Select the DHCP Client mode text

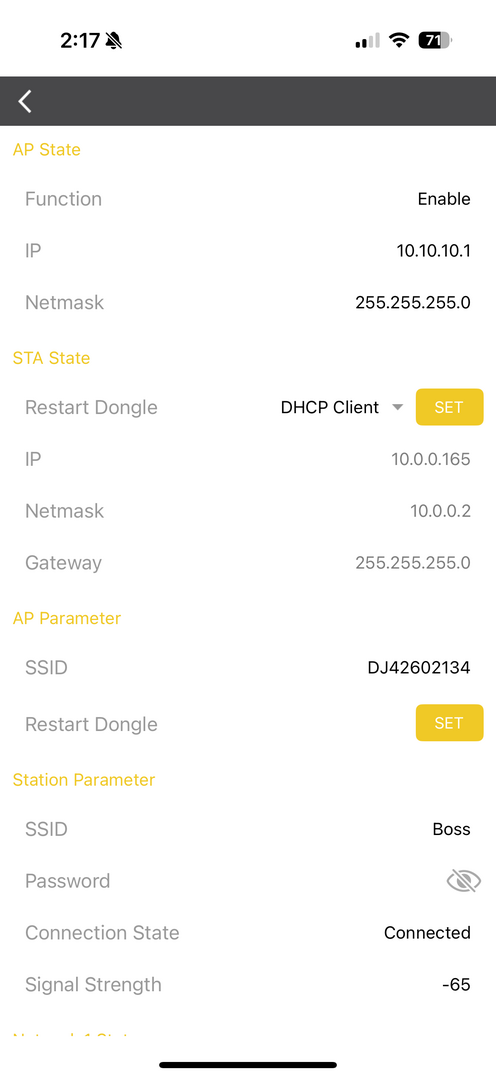(x=330, y=407)
